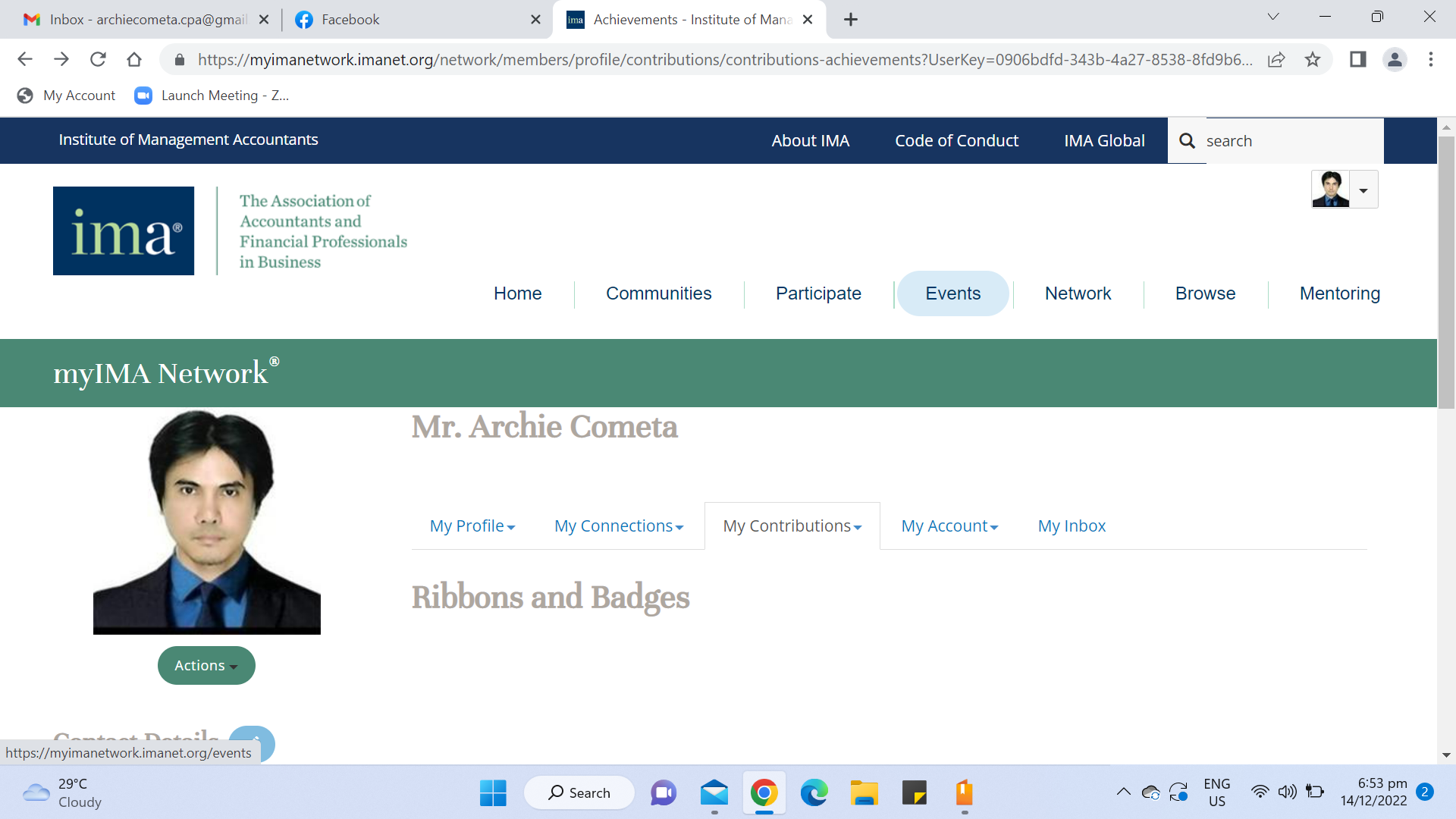This screenshot has width=1456, height=819.
Task: Click the page vertical scrollbar thumb
Action: pos(1446,273)
